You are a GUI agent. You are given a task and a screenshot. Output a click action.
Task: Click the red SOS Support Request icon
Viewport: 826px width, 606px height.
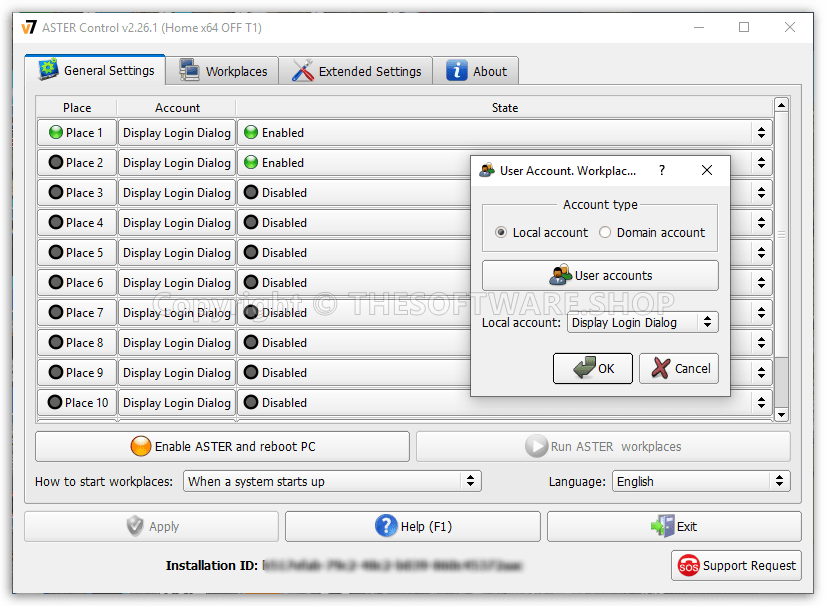coord(689,565)
